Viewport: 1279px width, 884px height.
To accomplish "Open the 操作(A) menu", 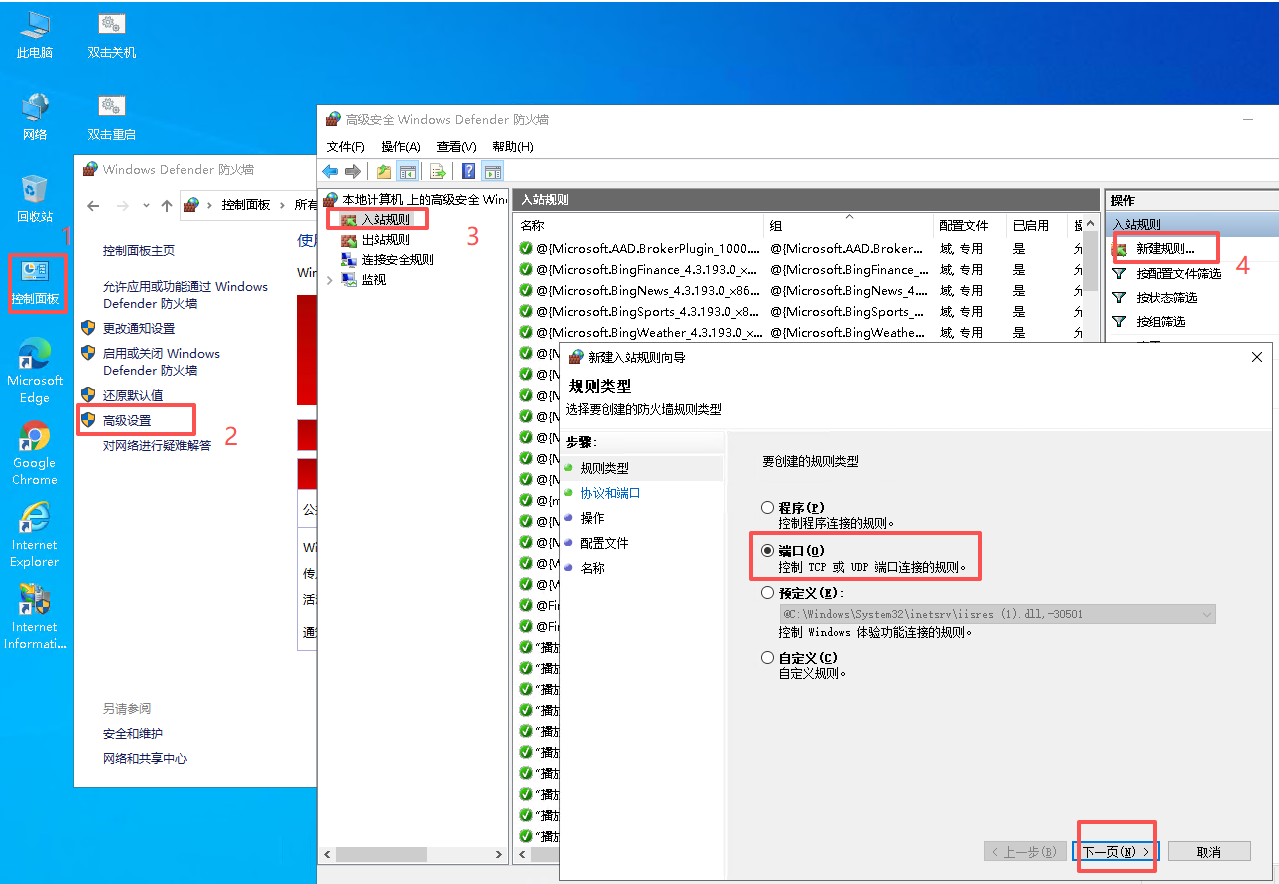I will click(400, 147).
